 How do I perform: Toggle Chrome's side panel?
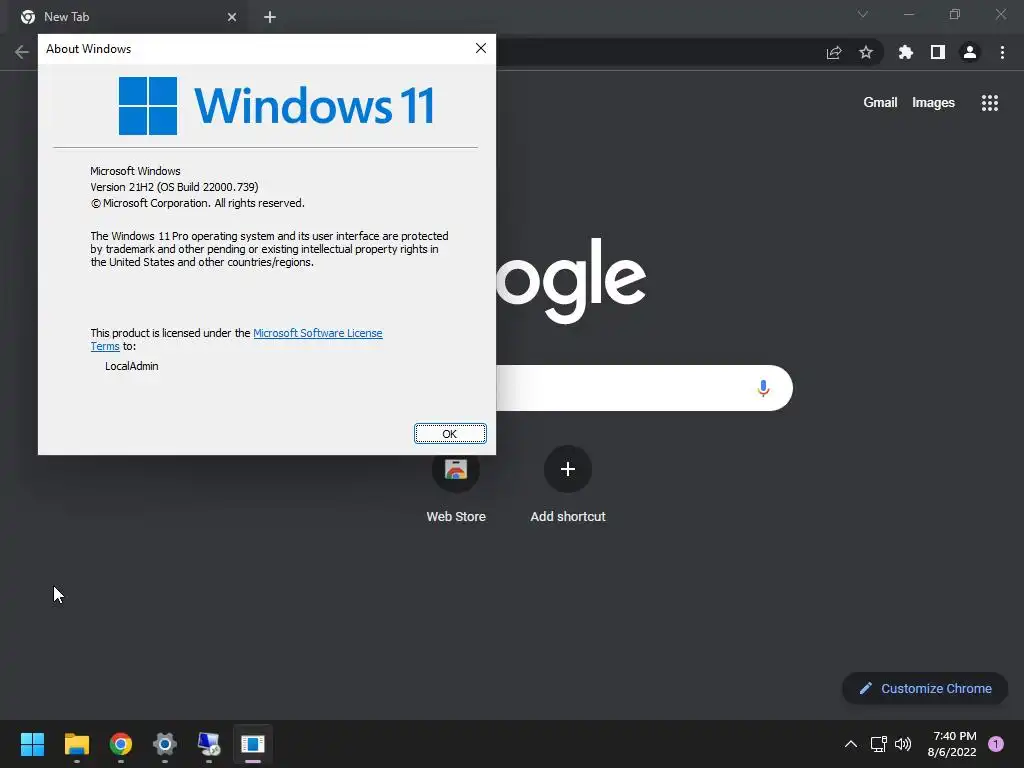(938, 52)
